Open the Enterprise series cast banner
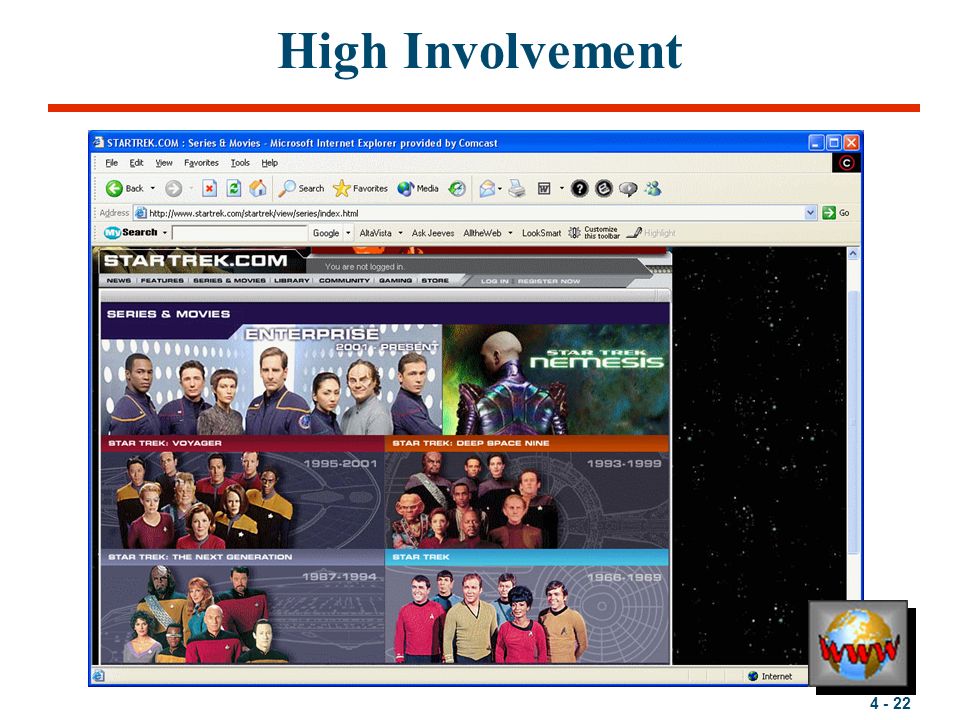This screenshot has height=720, width=960. (x=271, y=380)
